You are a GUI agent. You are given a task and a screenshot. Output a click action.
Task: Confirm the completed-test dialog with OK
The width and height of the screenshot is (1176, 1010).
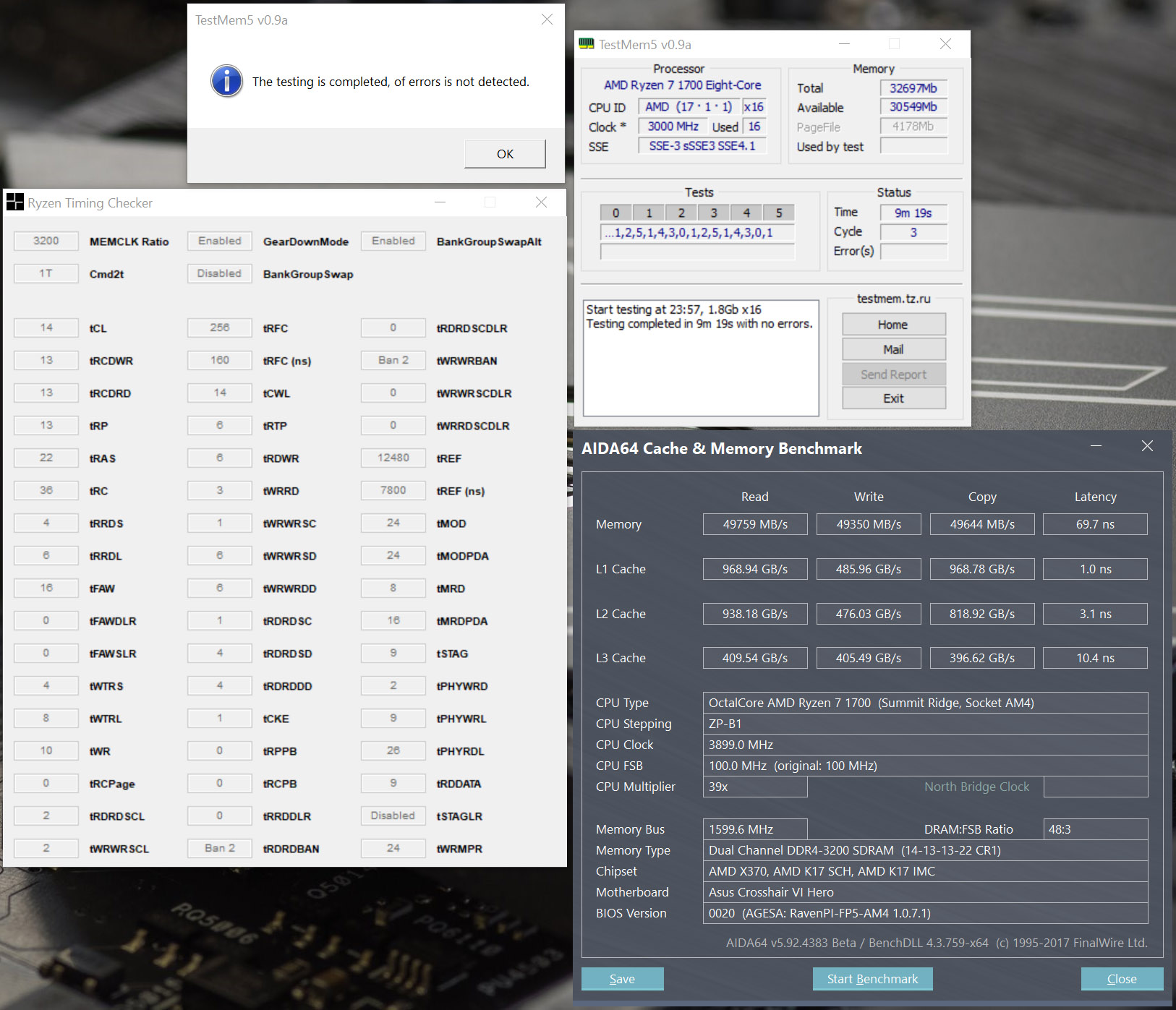click(505, 154)
